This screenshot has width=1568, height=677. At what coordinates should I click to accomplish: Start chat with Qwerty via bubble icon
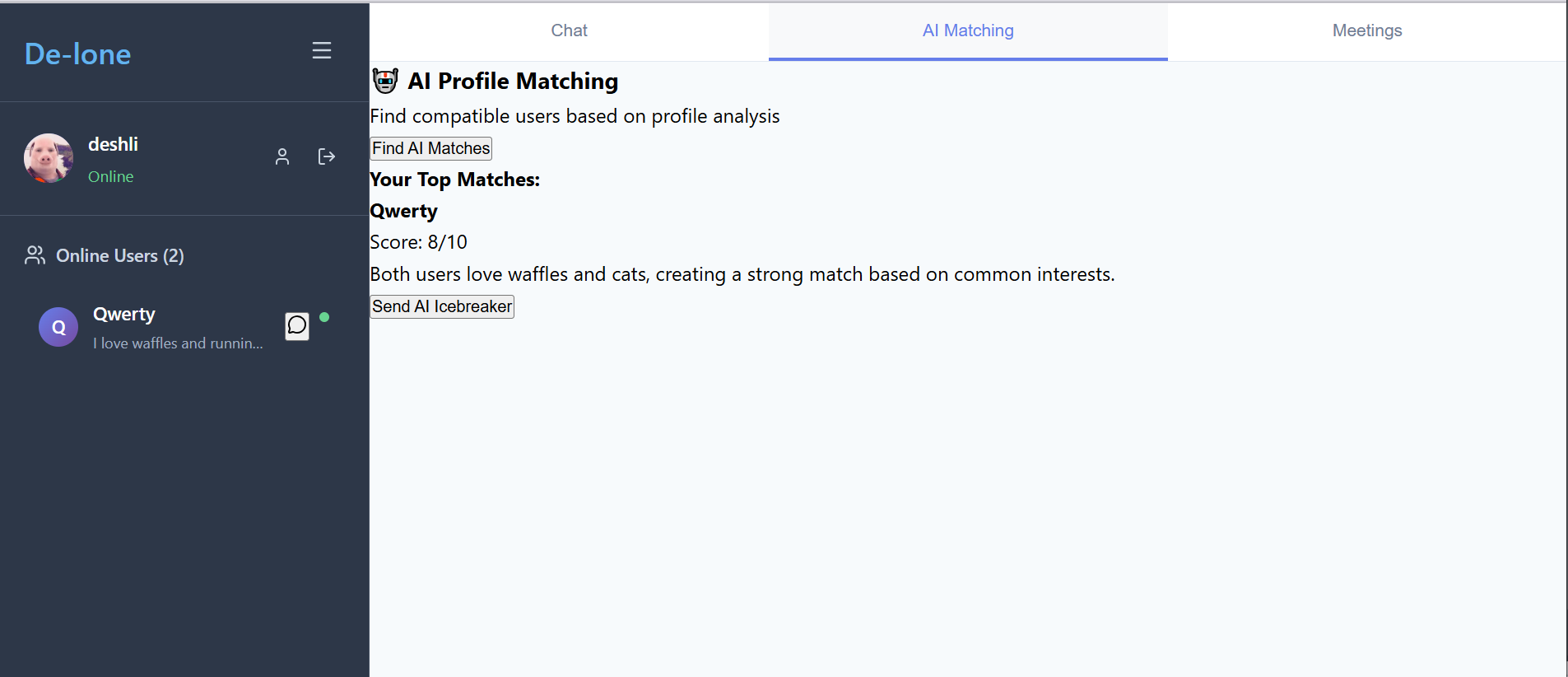tap(297, 326)
